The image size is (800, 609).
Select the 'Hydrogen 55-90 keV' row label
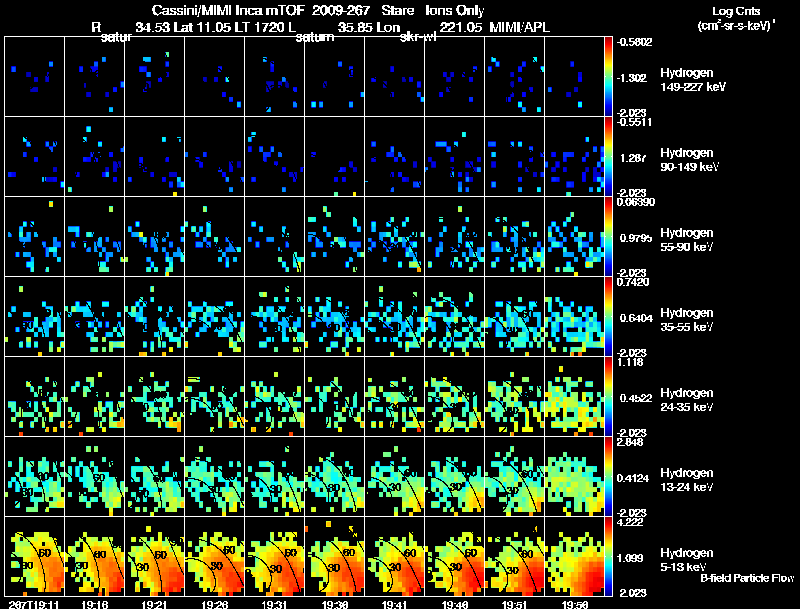(x=687, y=240)
